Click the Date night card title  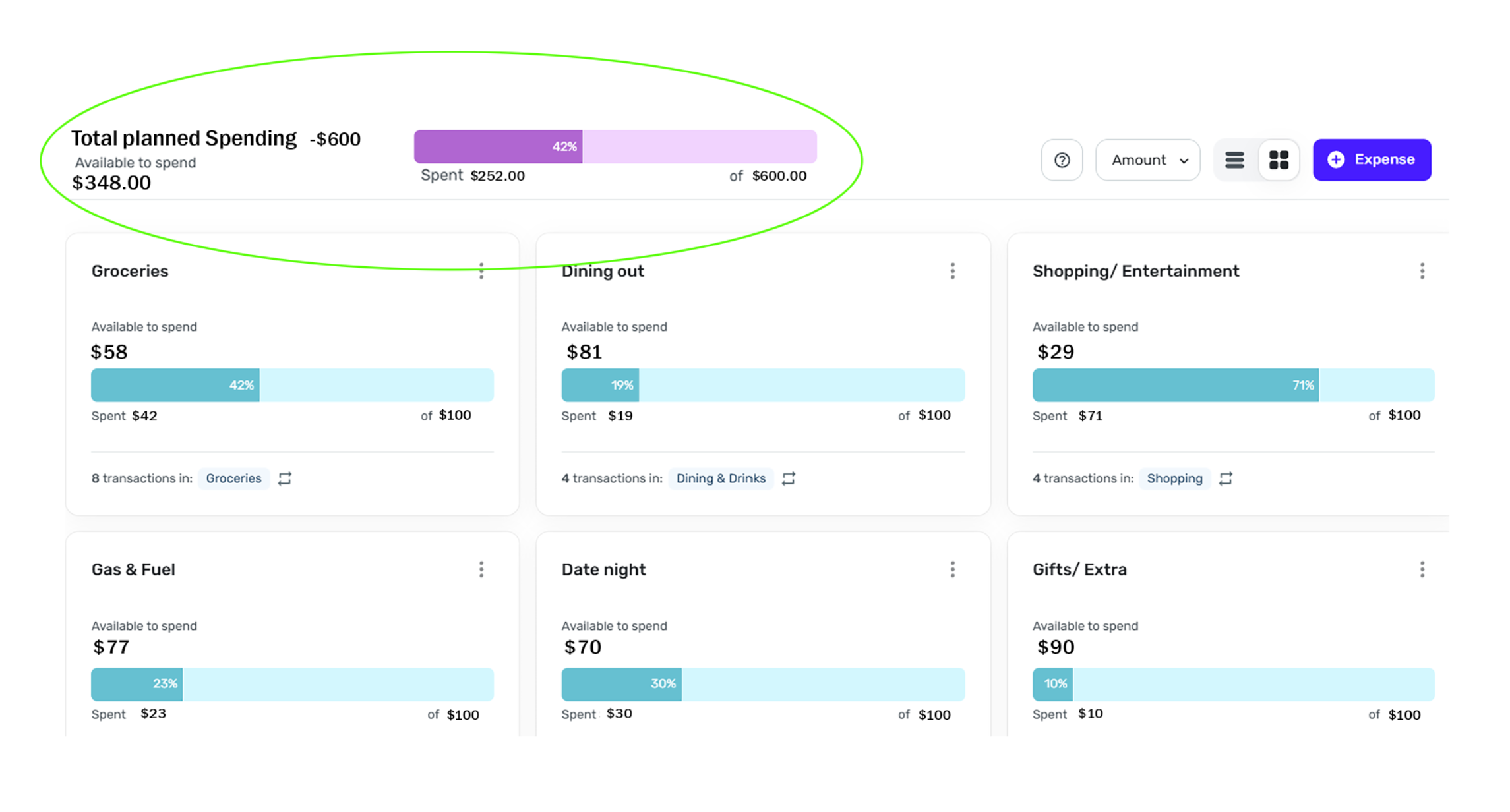(603, 569)
